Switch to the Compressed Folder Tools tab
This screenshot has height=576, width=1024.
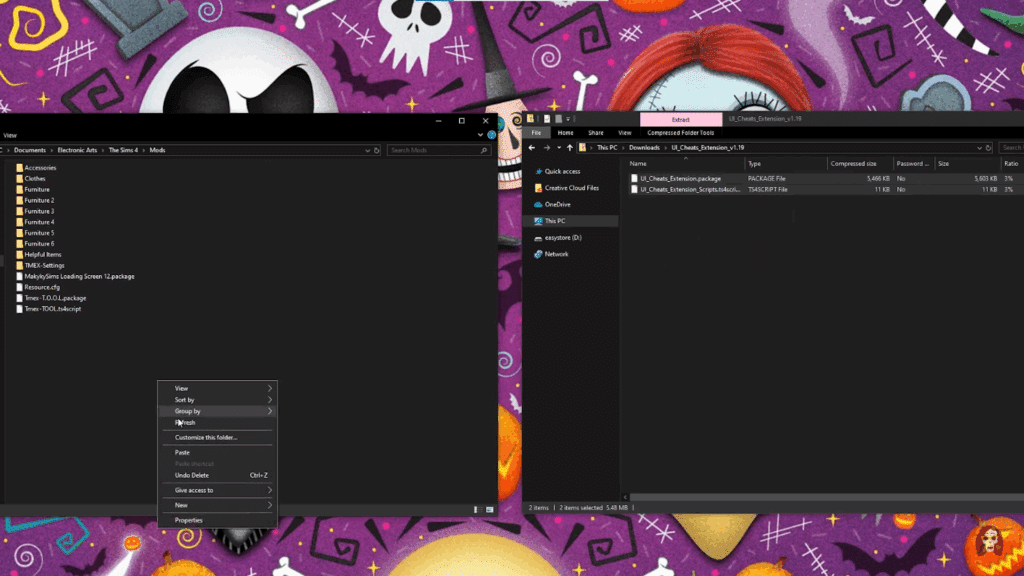click(x=679, y=131)
